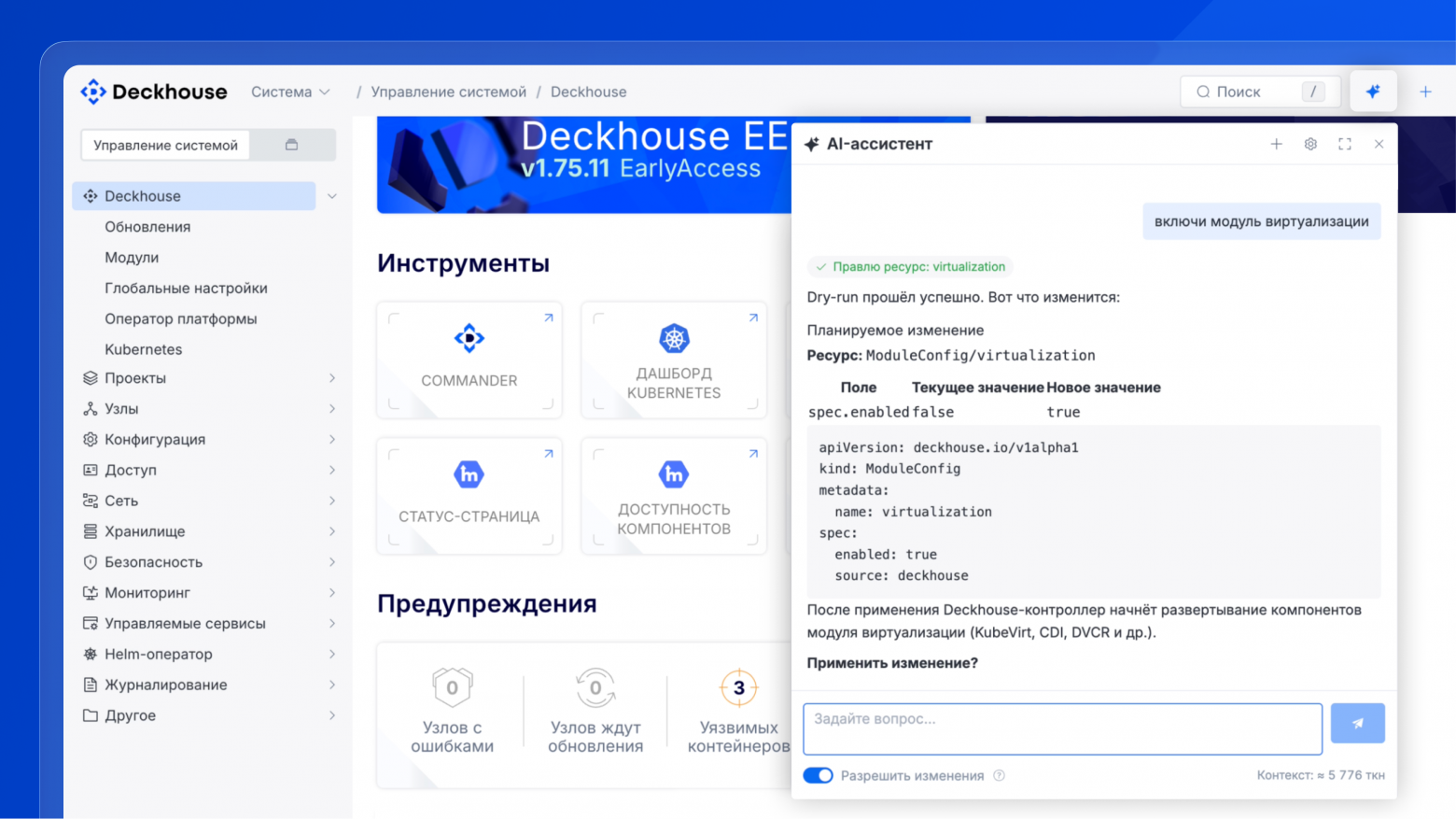Image resolution: width=1456 pixels, height=819 pixels.
Task: Click Deckhouse breadcrumb link
Action: (x=589, y=92)
